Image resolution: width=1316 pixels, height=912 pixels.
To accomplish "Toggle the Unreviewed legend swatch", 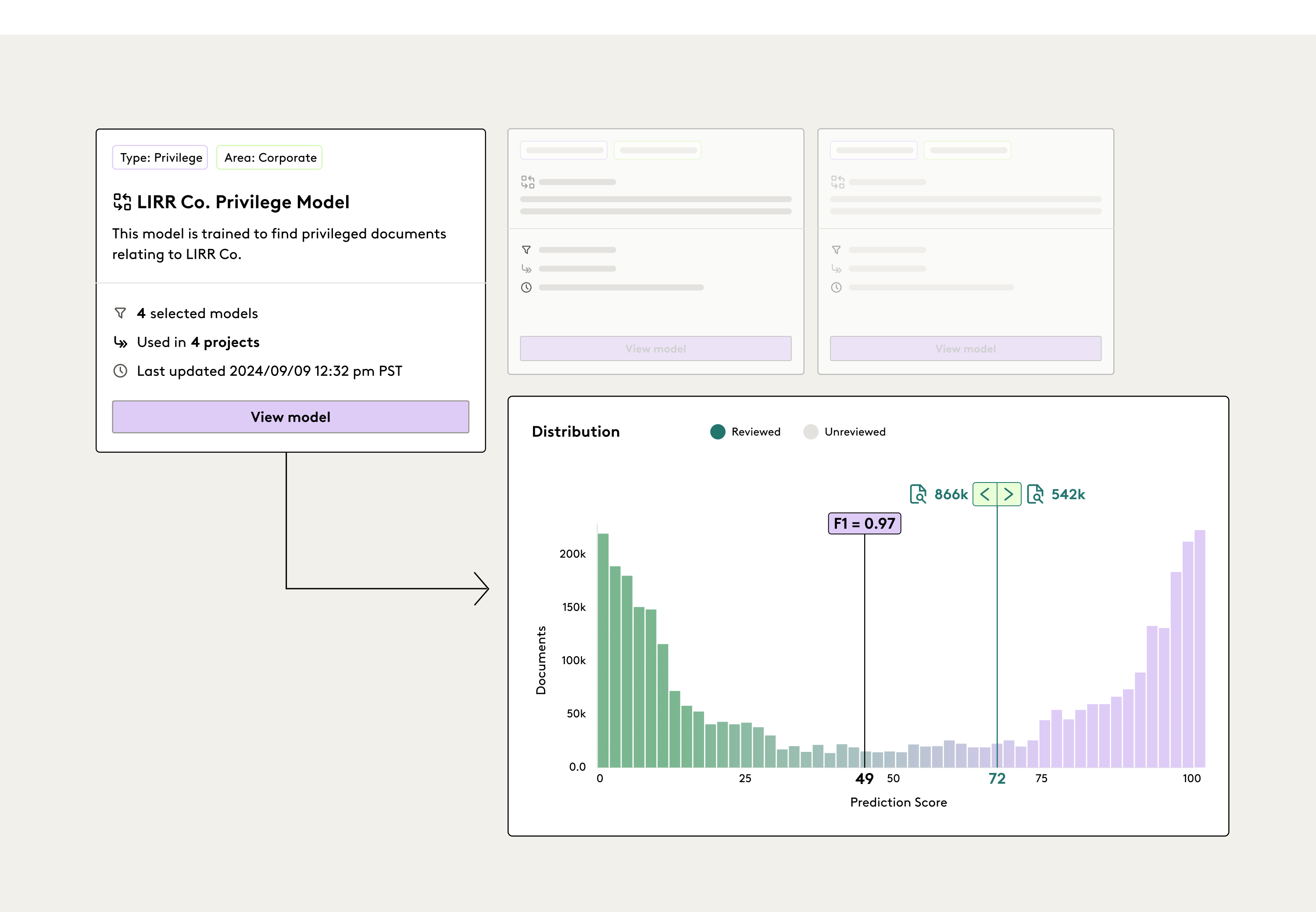I will tap(810, 431).
